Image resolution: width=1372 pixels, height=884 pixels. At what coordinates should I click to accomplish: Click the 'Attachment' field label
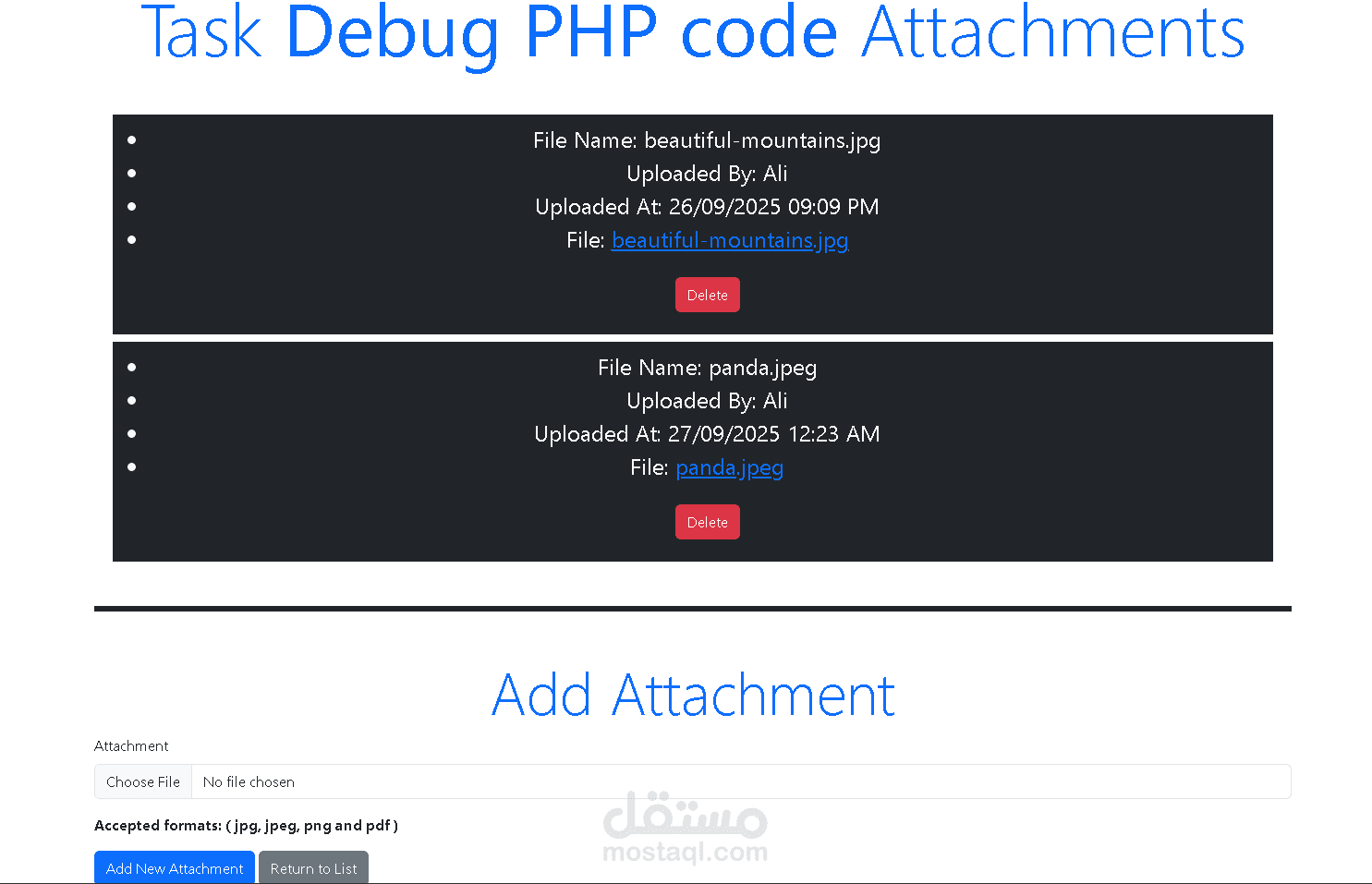pos(131,745)
